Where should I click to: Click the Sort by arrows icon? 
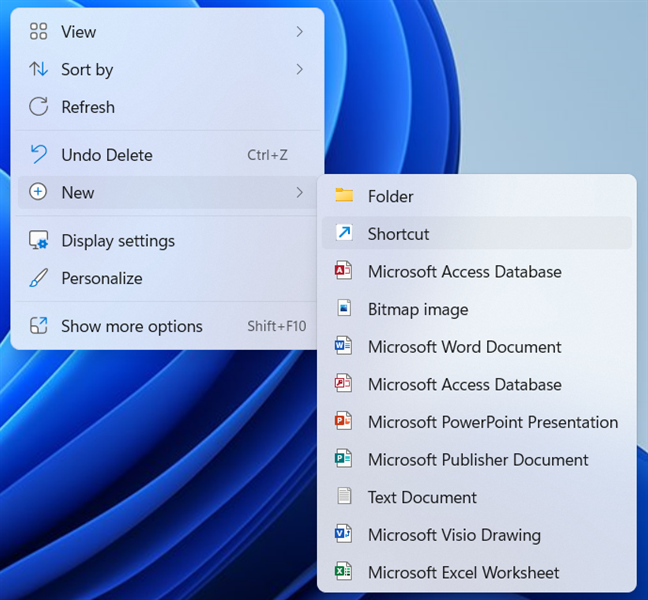tap(38, 69)
